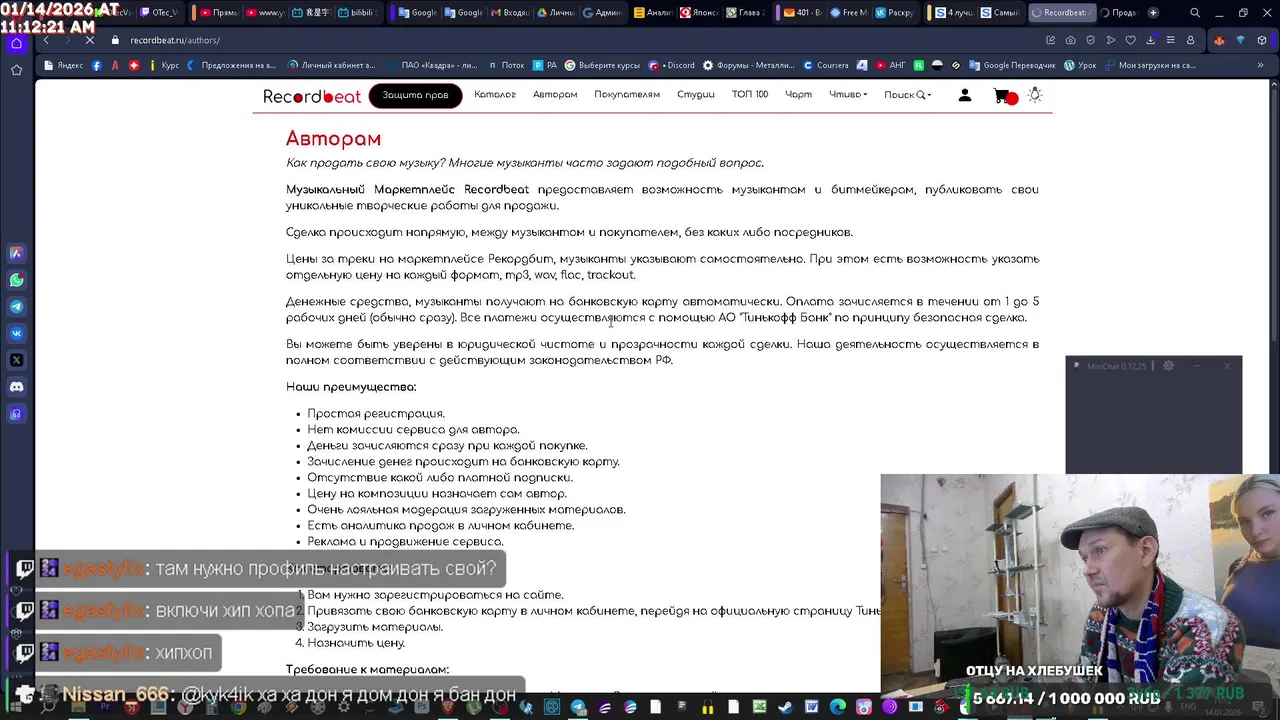This screenshot has width=1280, height=720.
Task: Open the tab search magnifier icon
Action: [1195, 13]
